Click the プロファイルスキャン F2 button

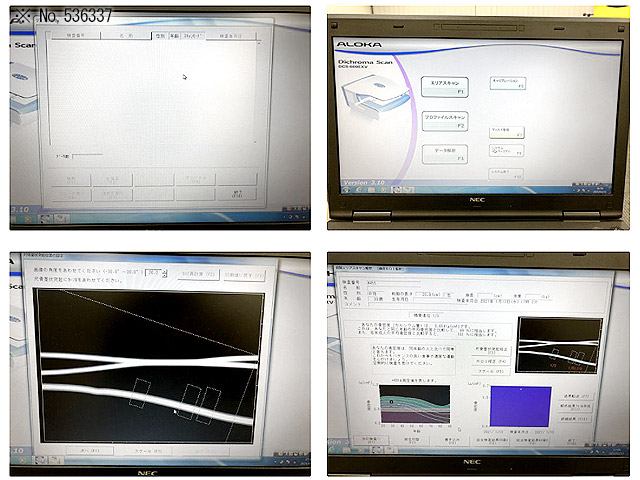445,122
